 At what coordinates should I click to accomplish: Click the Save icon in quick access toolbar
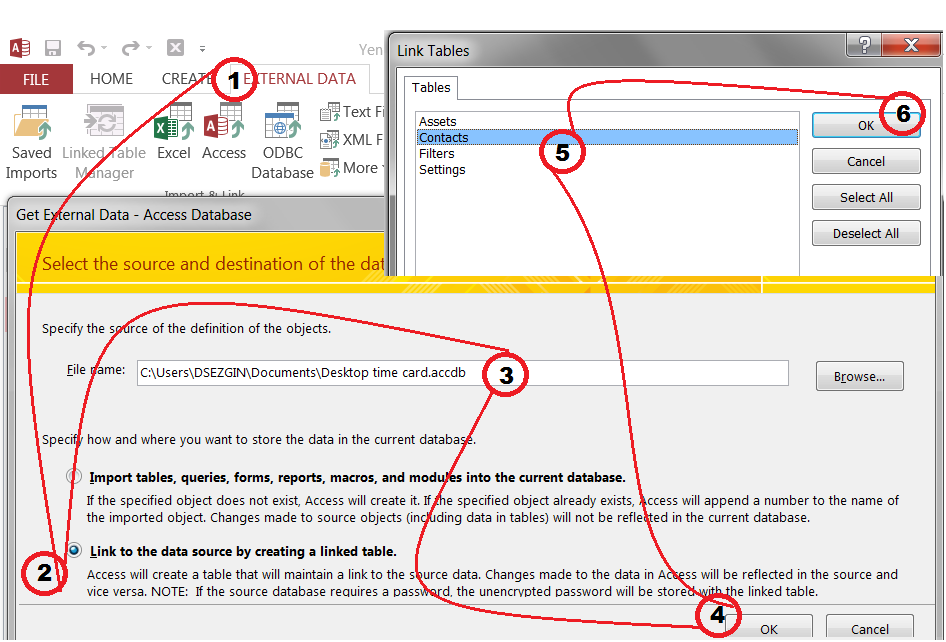[x=53, y=48]
